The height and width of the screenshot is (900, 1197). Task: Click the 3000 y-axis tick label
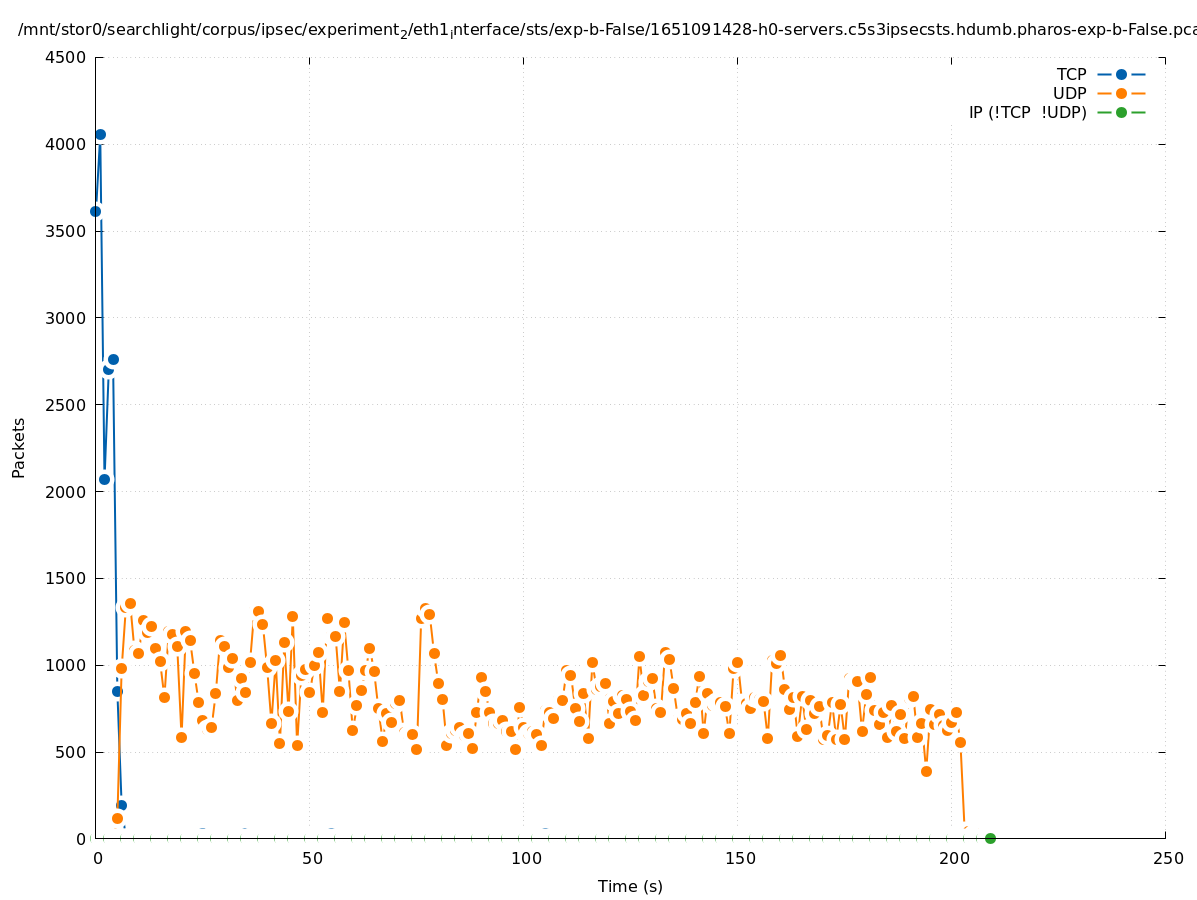[66, 318]
